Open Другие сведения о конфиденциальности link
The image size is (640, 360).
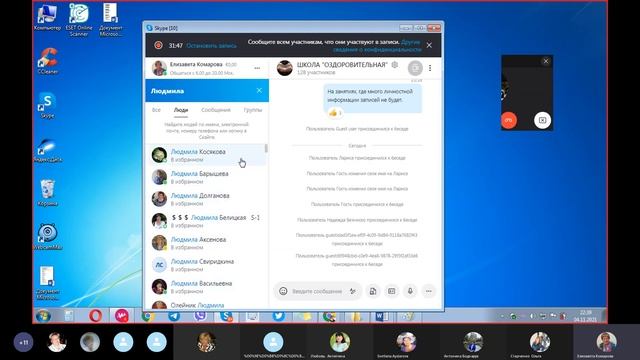pos(377,45)
